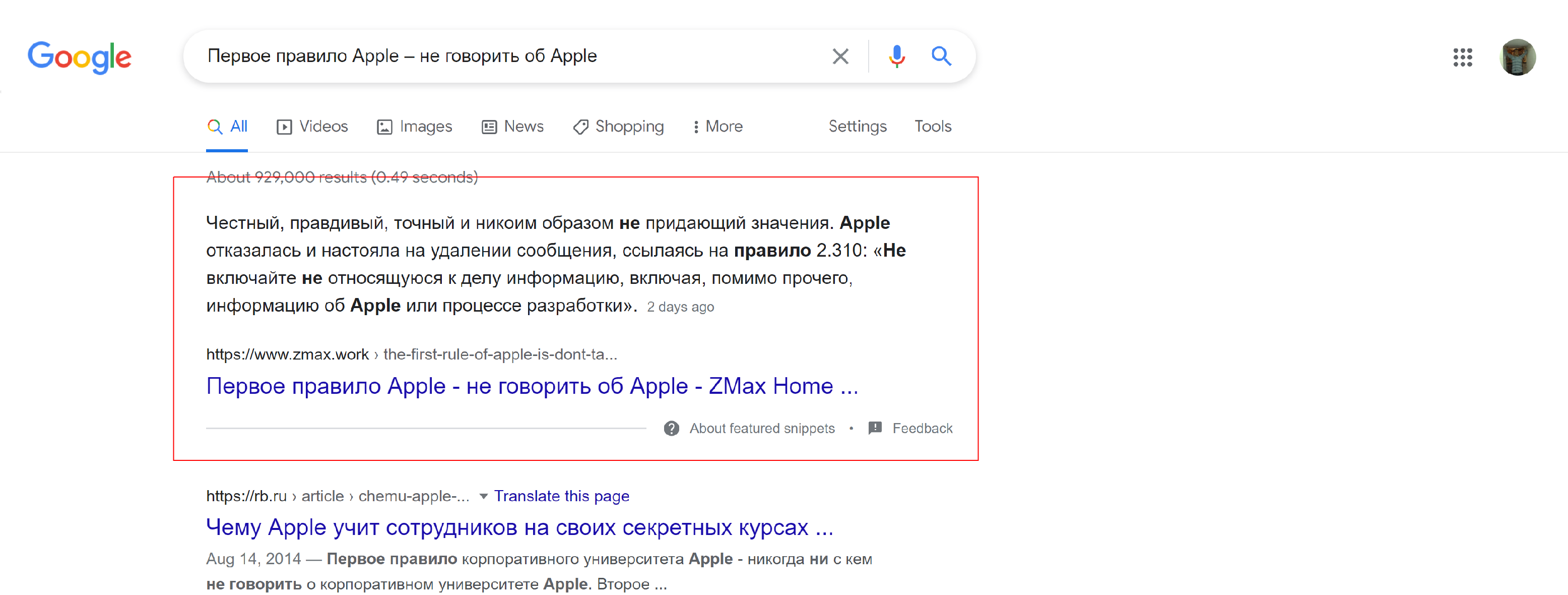Expand the More search categories menu
The width and height of the screenshot is (1568, 595).
(718, 127)
